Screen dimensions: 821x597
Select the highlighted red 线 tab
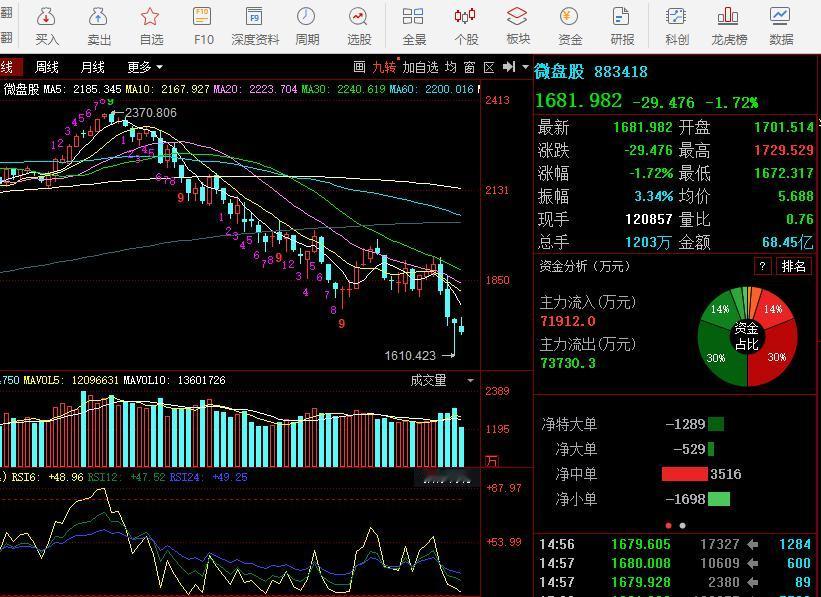[10, 67]
